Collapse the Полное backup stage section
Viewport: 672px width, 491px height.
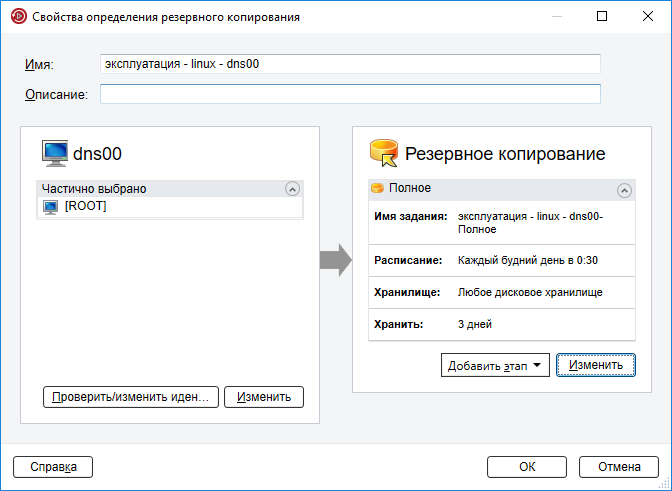(624, 190)
